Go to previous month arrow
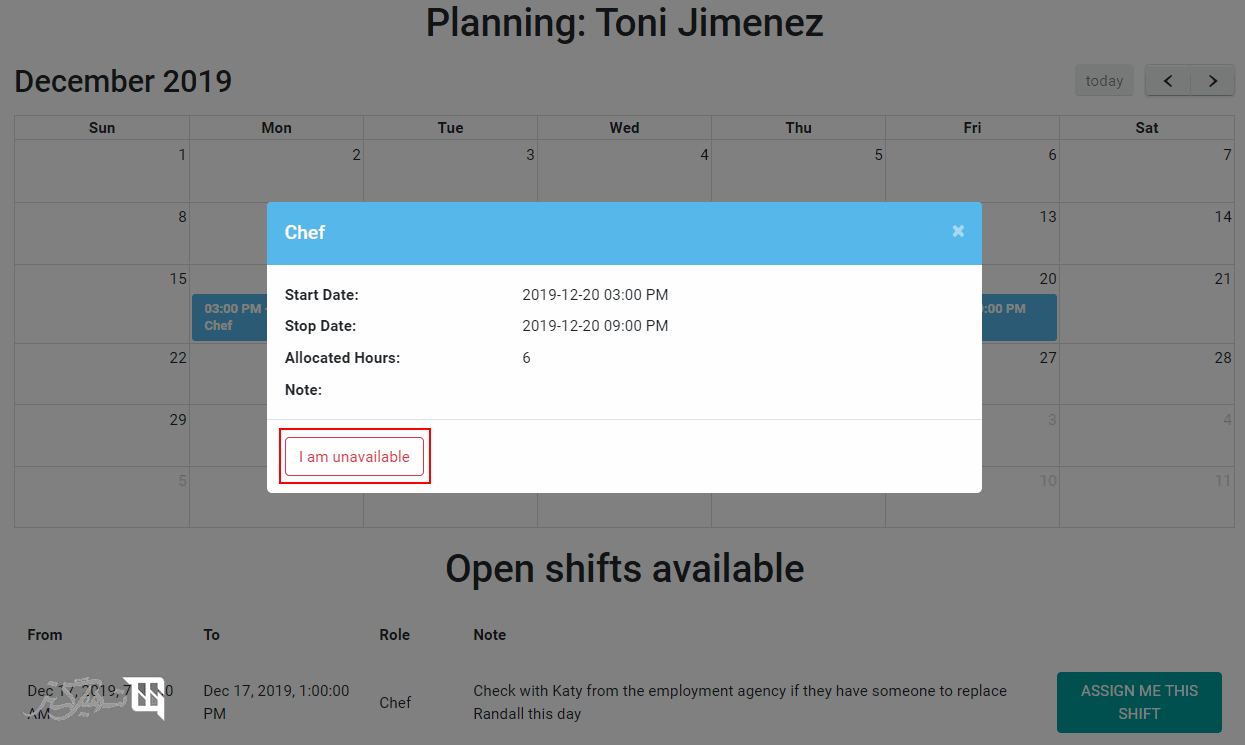 pyautogui.click(x=1168, y=81)
